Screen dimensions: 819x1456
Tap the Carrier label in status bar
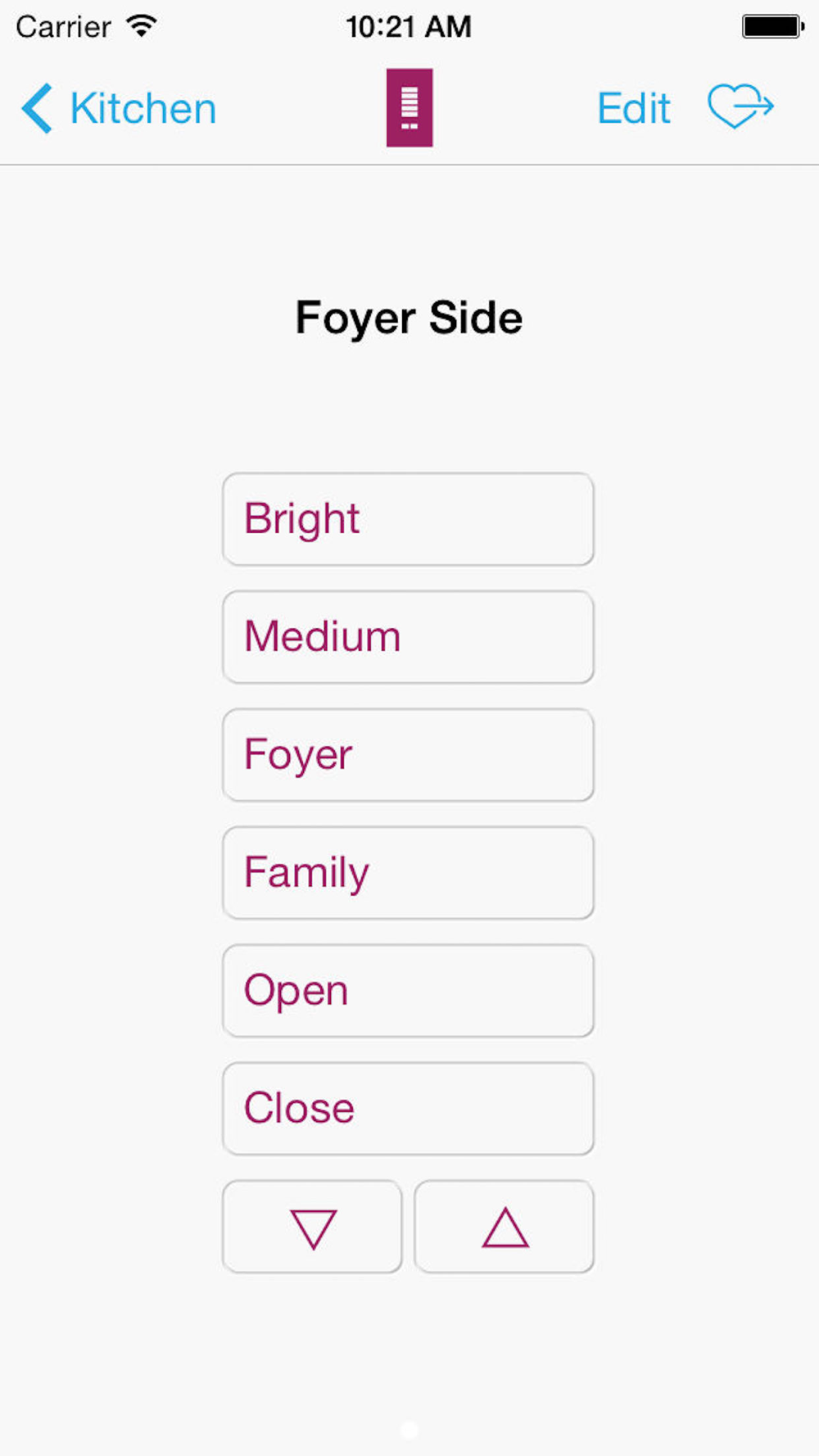point(63,27)
